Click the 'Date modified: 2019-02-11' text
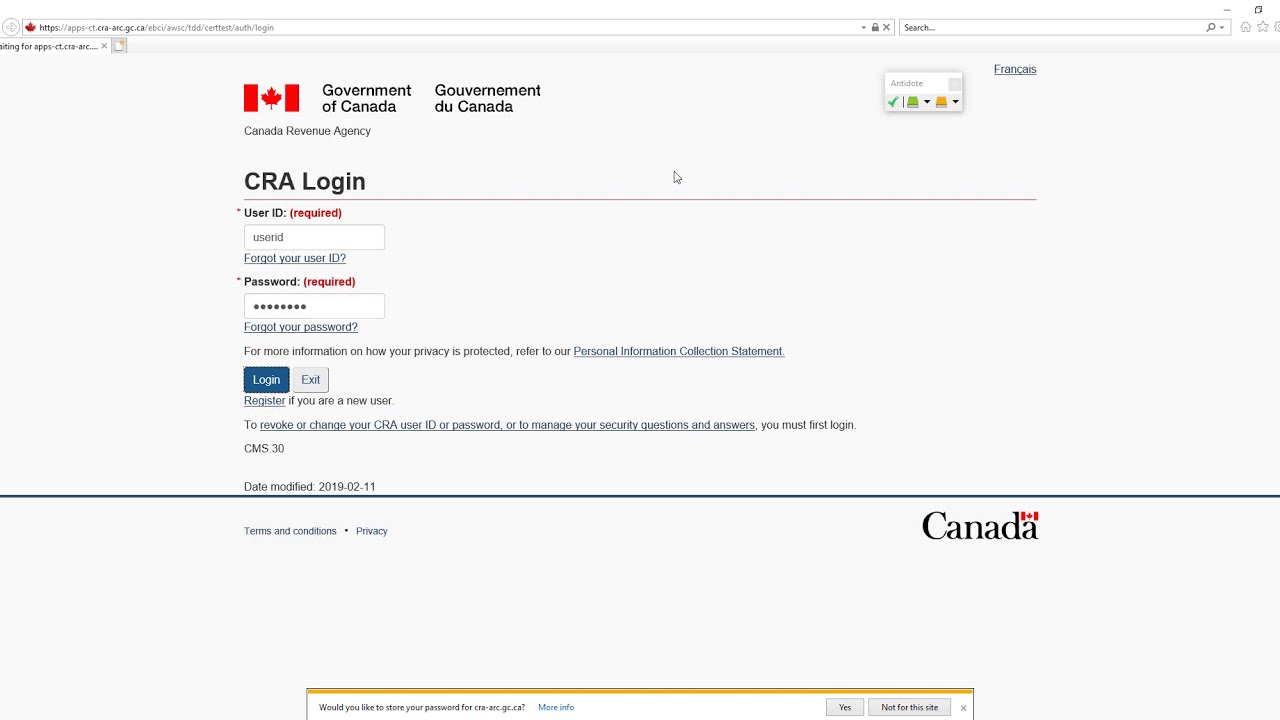The height and width of the screenshot is (720, 1280). 310,487
